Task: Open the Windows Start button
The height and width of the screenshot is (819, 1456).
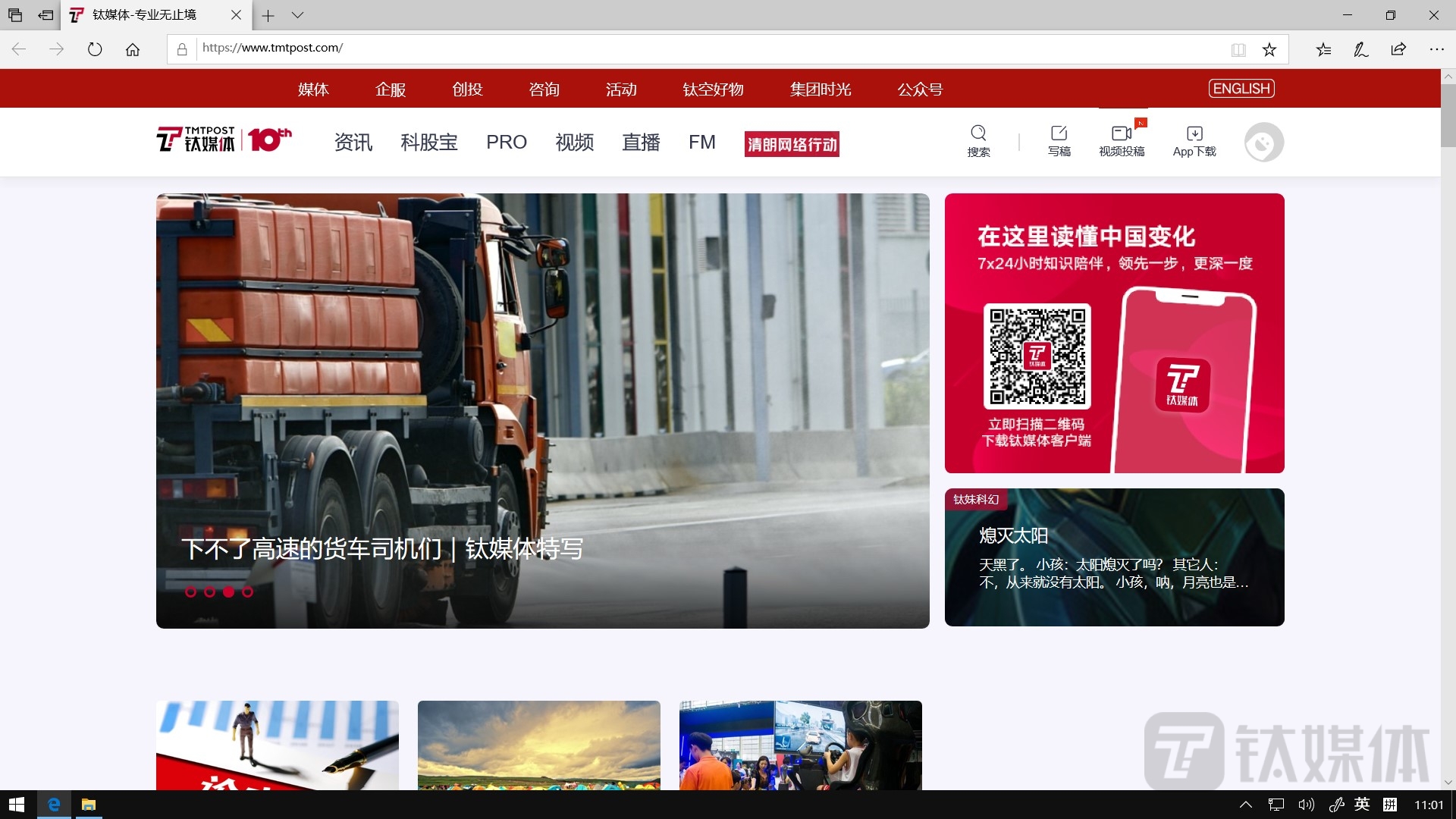Action: pyautogui.click(x=17, y=805)
